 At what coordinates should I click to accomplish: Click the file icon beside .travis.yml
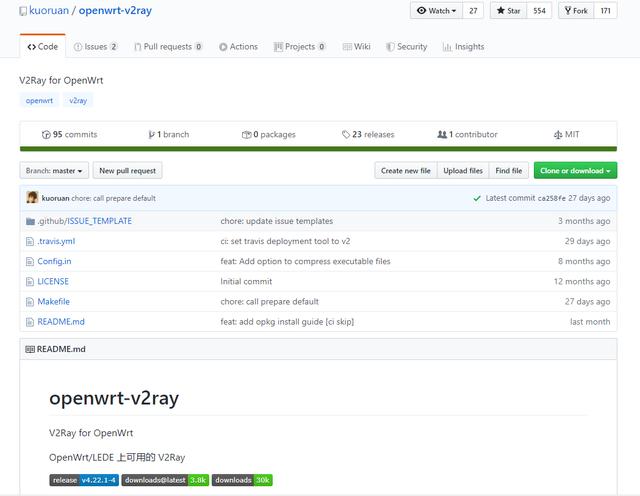30,242
